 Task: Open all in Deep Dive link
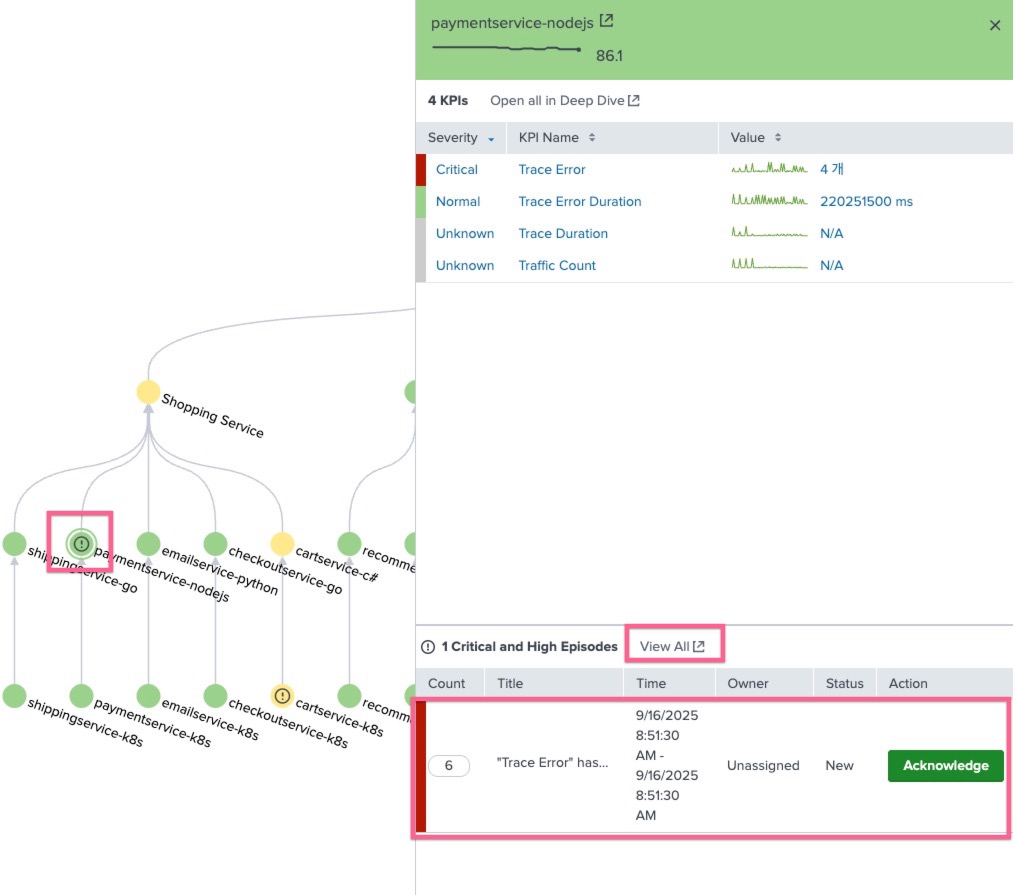[x=564, y=100]
